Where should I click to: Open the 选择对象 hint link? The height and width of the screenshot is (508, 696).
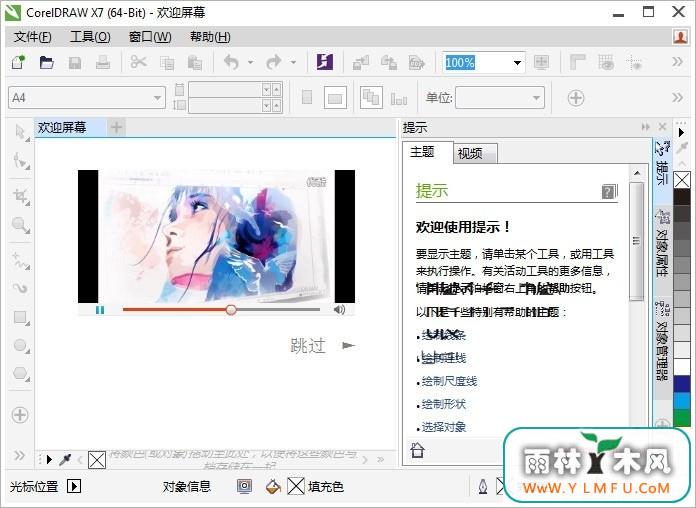click(443, 427)
